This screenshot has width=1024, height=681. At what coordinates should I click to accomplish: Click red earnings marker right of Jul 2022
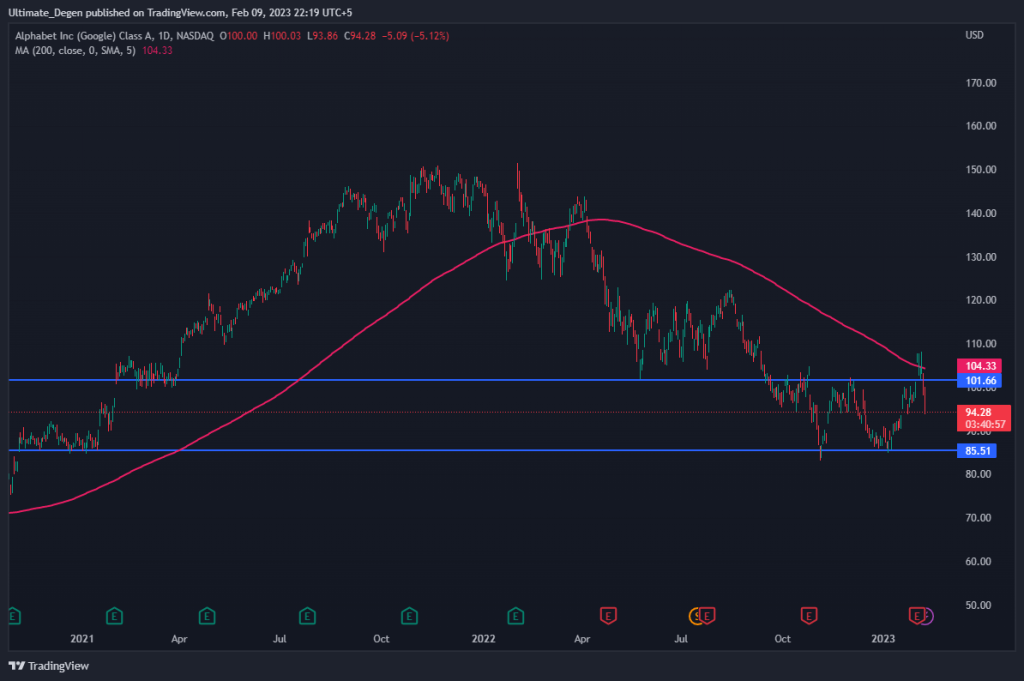coord(707,616)
